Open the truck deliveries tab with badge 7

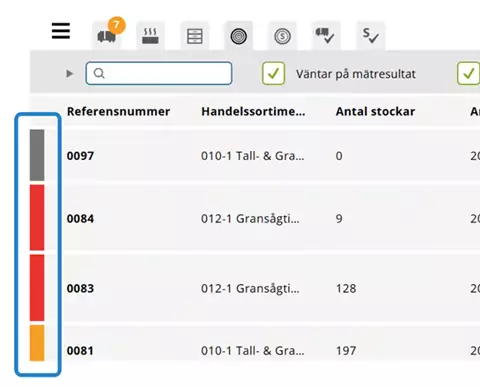click(x=106, y=36)
